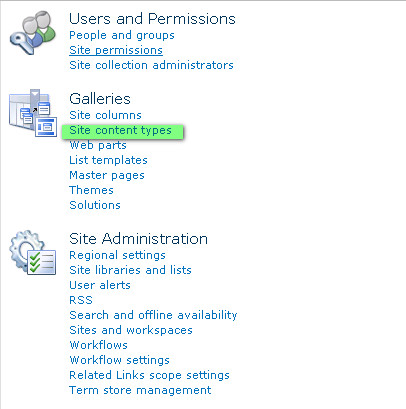406x409 pixels.
Task: Open Site content types link
Action: pyautogui.click(x=120, y=130)
